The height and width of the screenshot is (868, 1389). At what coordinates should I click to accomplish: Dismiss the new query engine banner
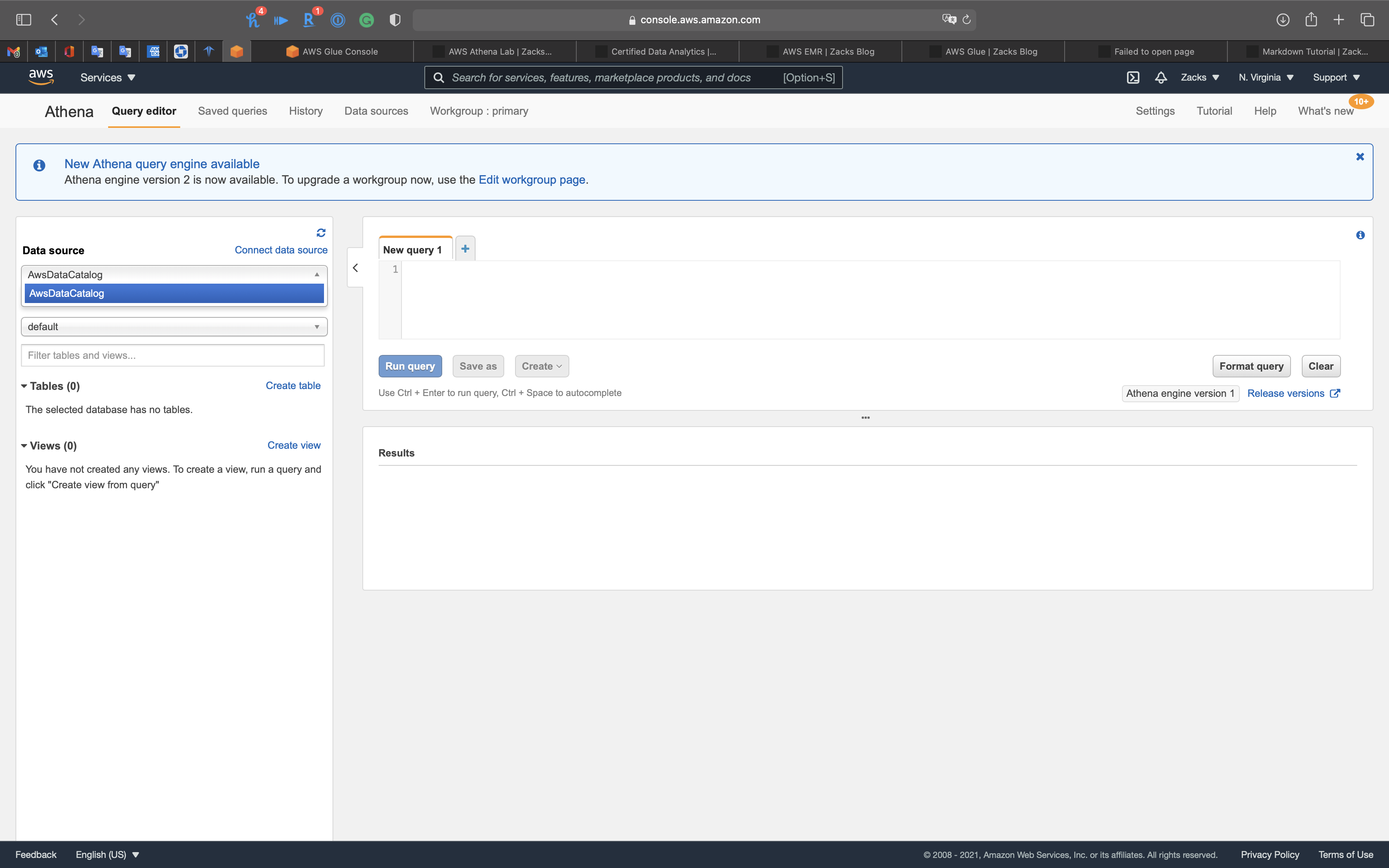(1360, 157)
